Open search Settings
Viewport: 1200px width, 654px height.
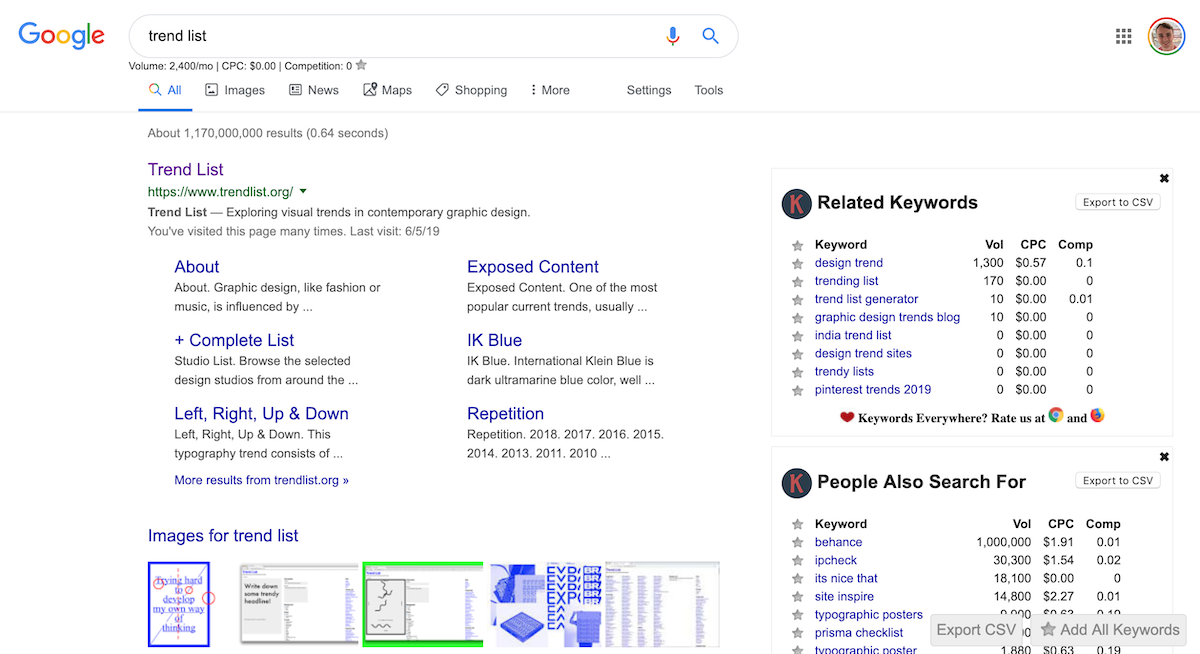click(x=649, y=90)
